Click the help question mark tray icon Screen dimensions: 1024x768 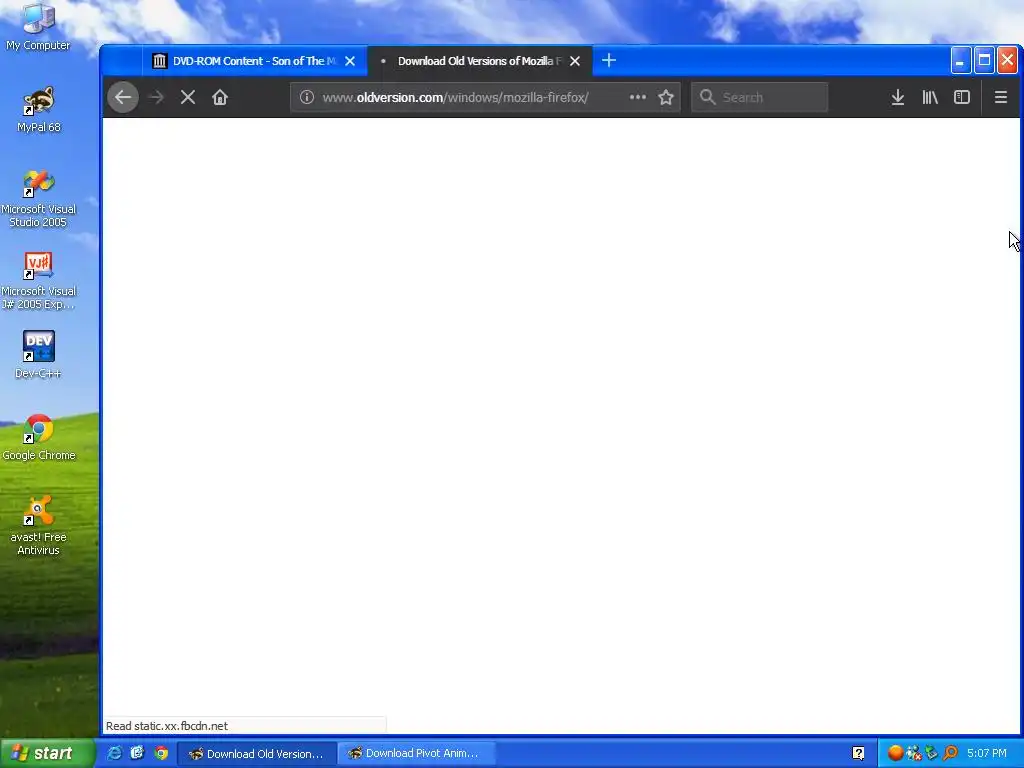[858, 753]
